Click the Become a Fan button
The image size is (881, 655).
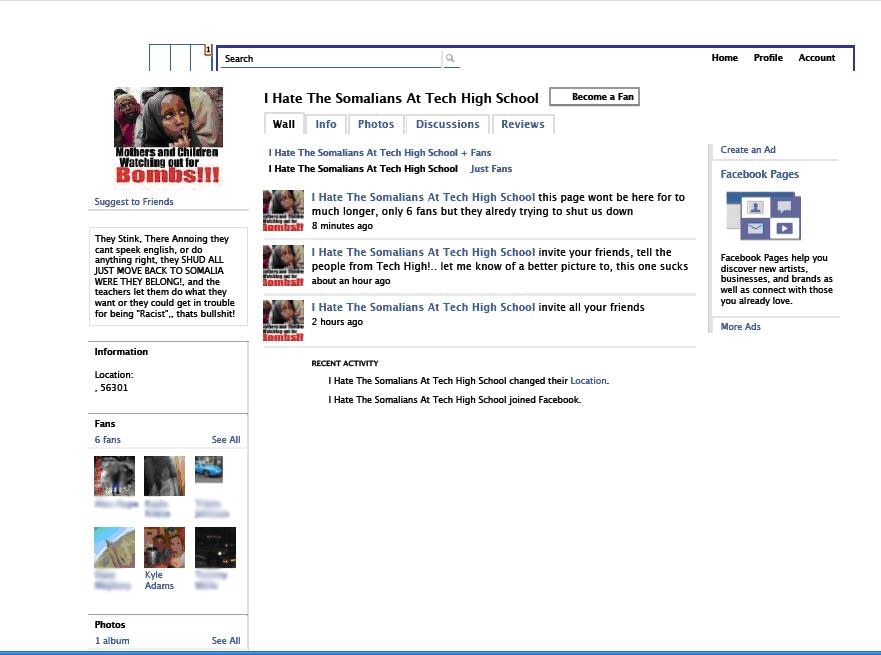(594, 97)
